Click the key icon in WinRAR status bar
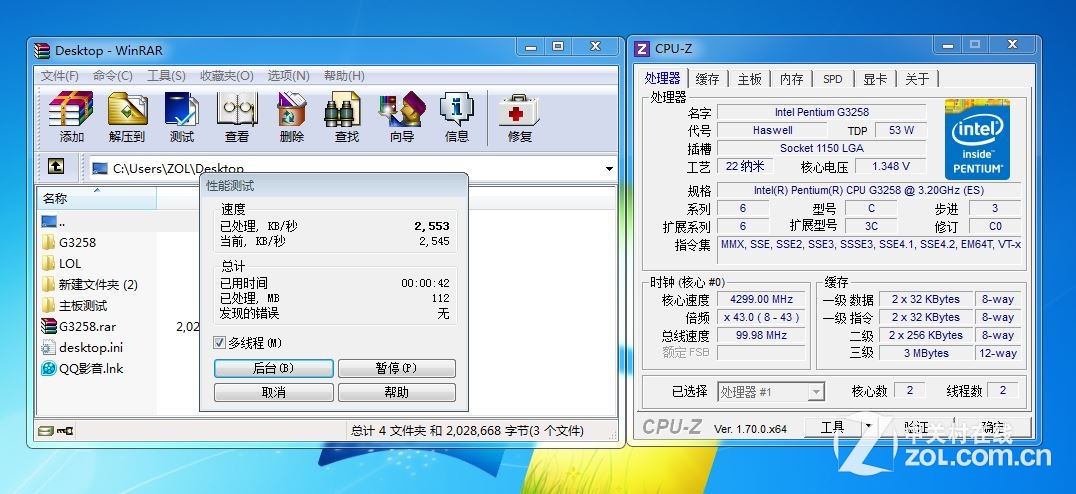 point(65,431)
